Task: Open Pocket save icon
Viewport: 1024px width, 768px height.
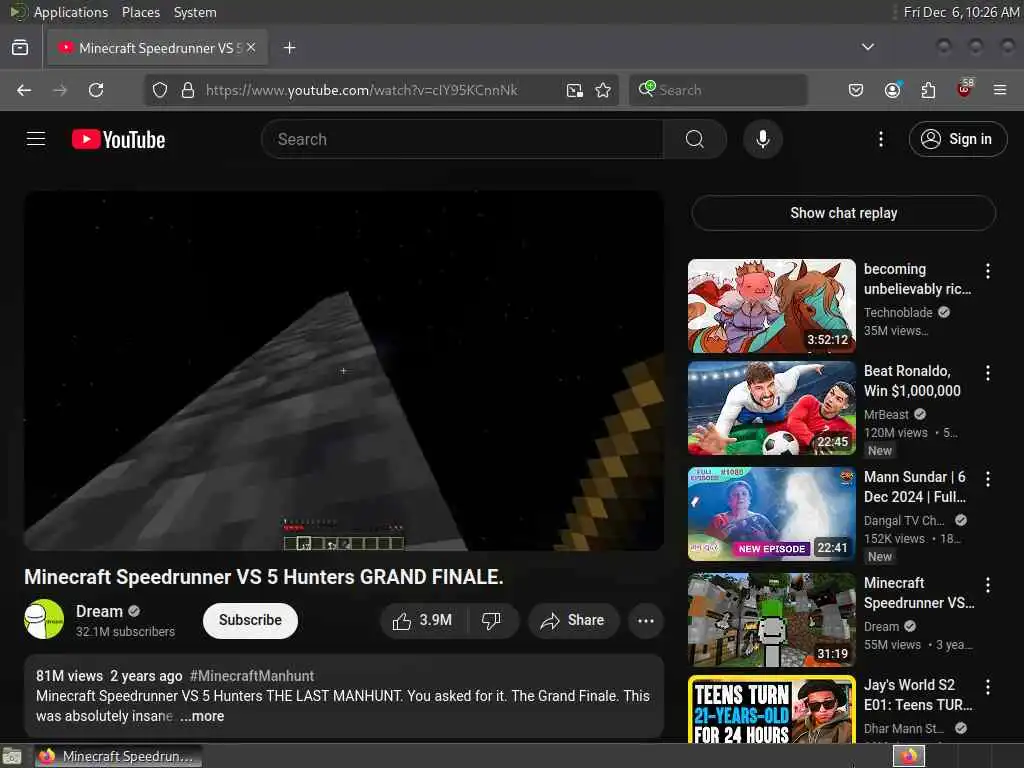Action: [x=856, y=90]
